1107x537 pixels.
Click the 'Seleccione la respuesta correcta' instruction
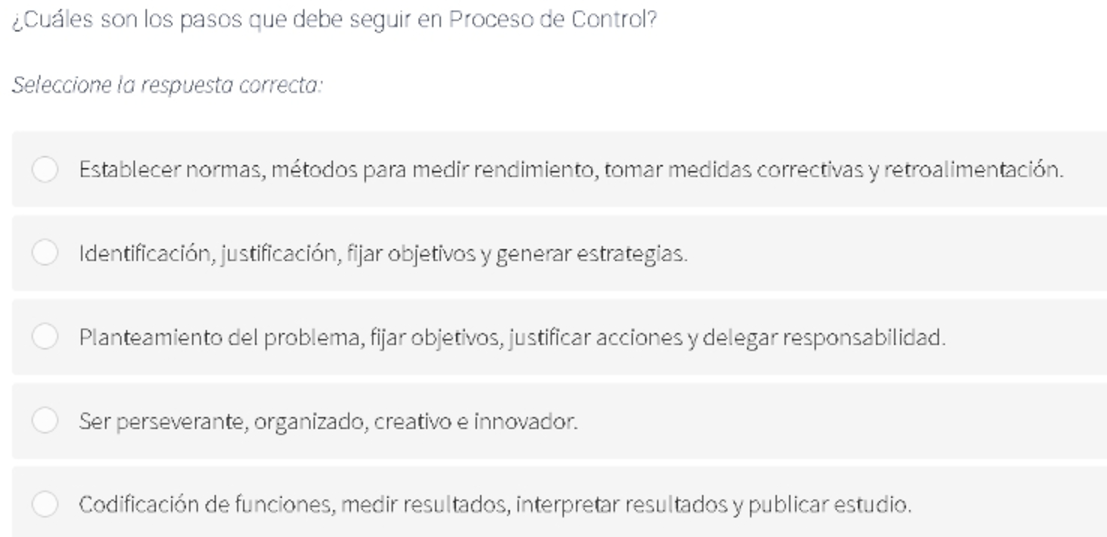[167, 85]
